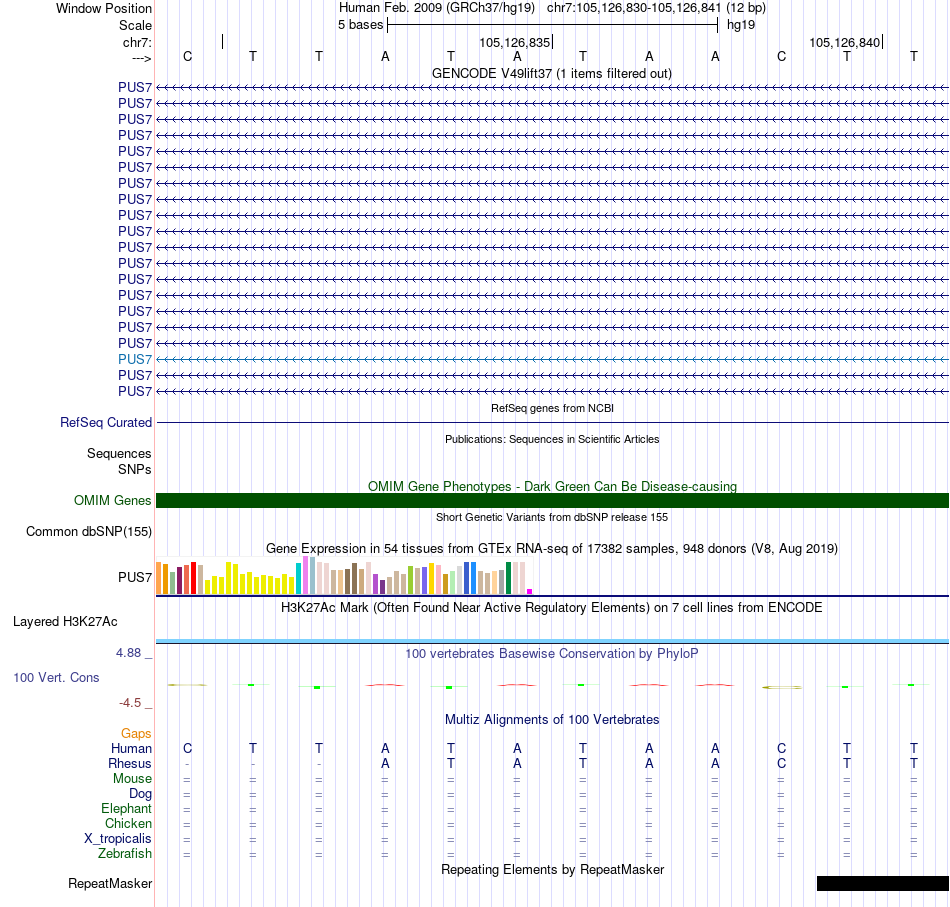Viewport: 950px width, 907px height.
Task: Click the Elephant species label
Action: click(126, 809)
